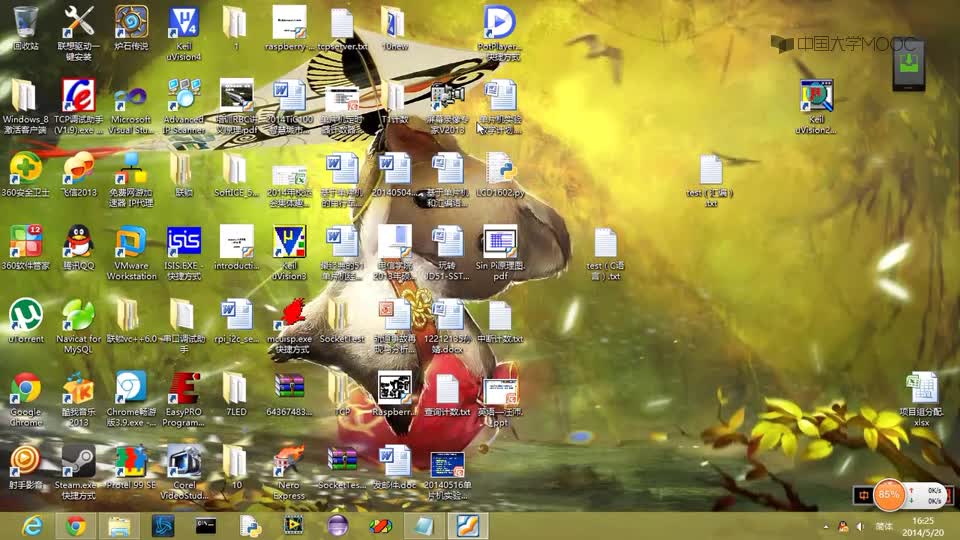960x540 pixels.
Task: Open the Windows_8 activation folder
Action: tap(25, 106)
